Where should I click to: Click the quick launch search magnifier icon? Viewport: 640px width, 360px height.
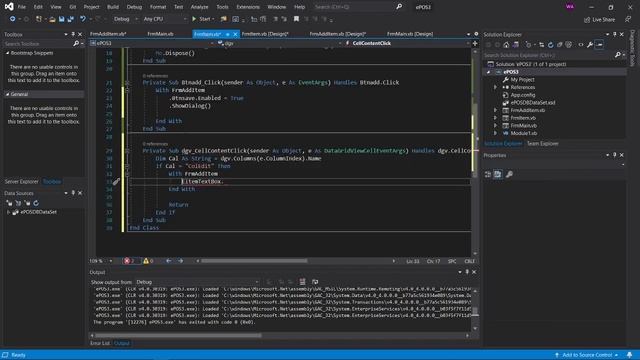[x=399, y=7]
